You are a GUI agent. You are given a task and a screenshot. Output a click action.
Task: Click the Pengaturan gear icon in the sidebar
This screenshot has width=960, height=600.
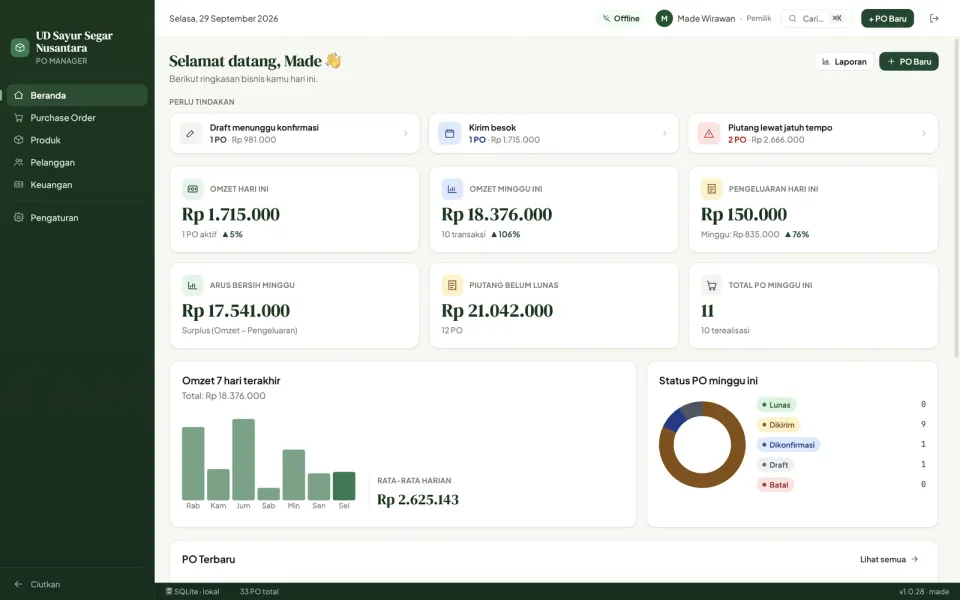point(18,217)
